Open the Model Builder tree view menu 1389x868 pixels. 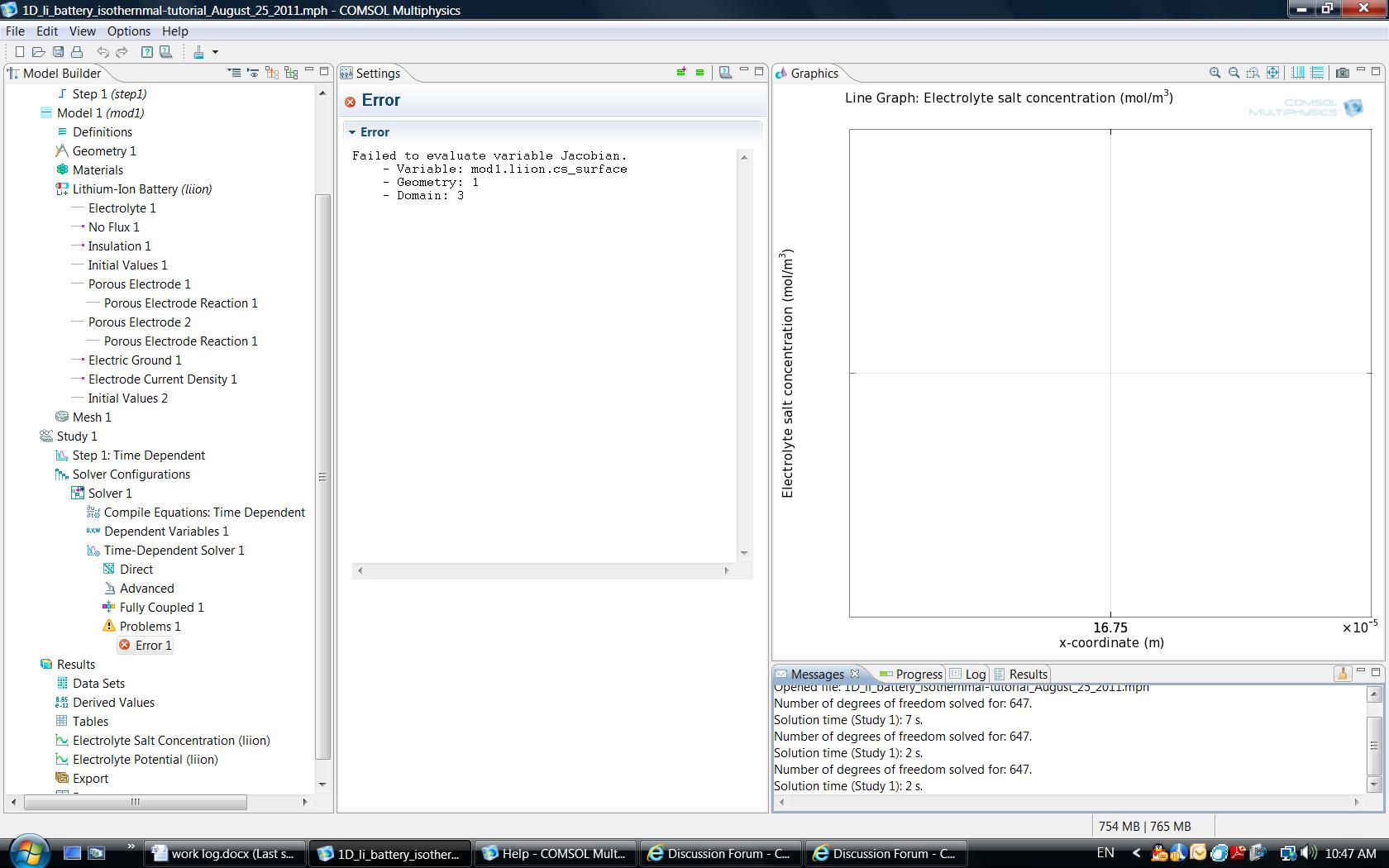point(235,73)
